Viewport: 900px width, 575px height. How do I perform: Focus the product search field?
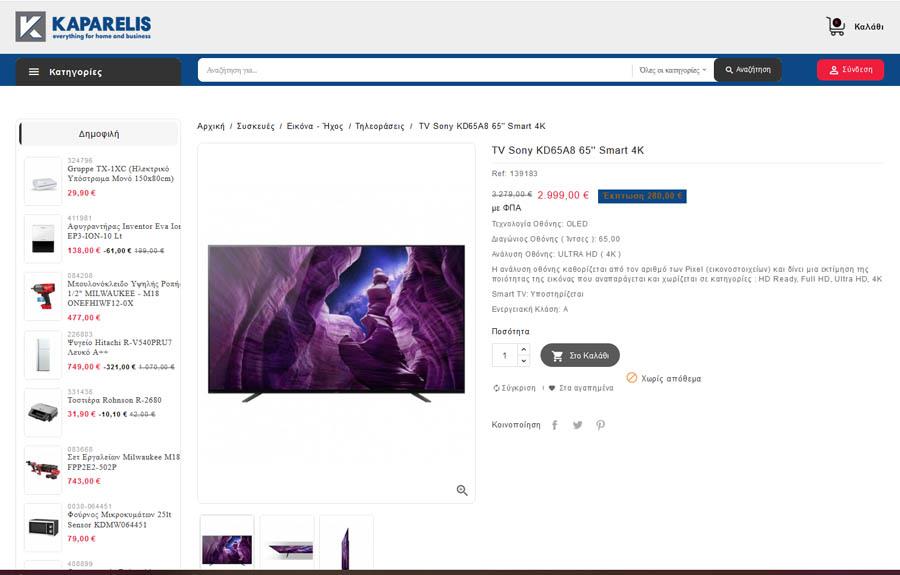tap(414, 70)
